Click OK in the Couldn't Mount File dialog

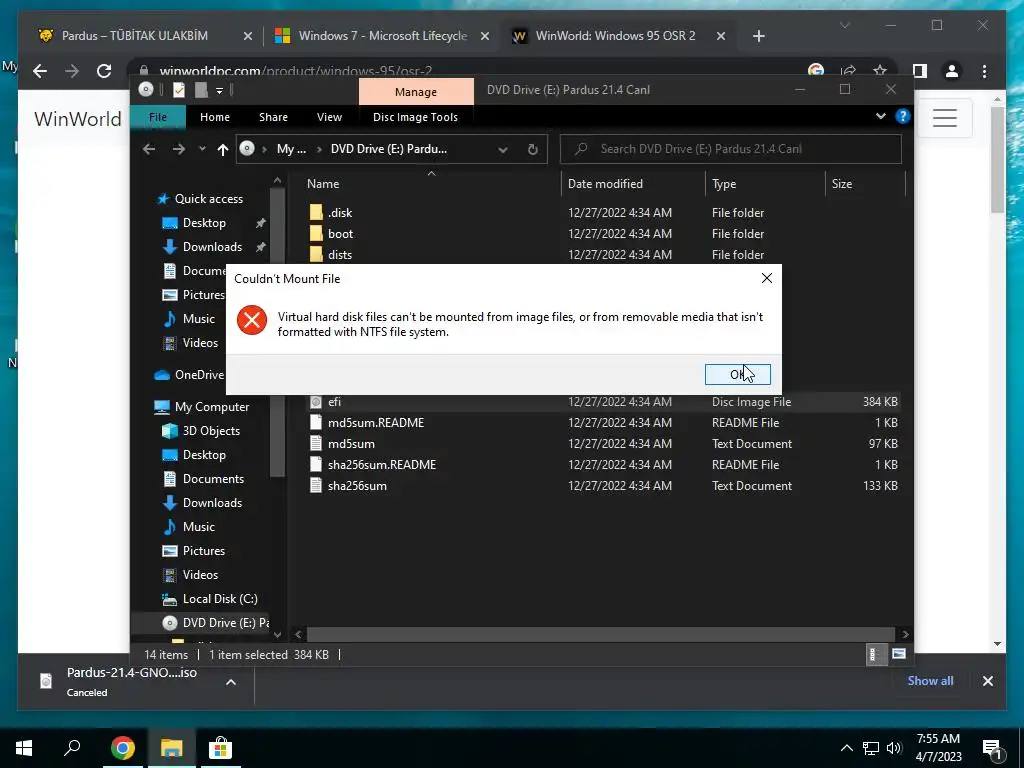tap(737, 374)
